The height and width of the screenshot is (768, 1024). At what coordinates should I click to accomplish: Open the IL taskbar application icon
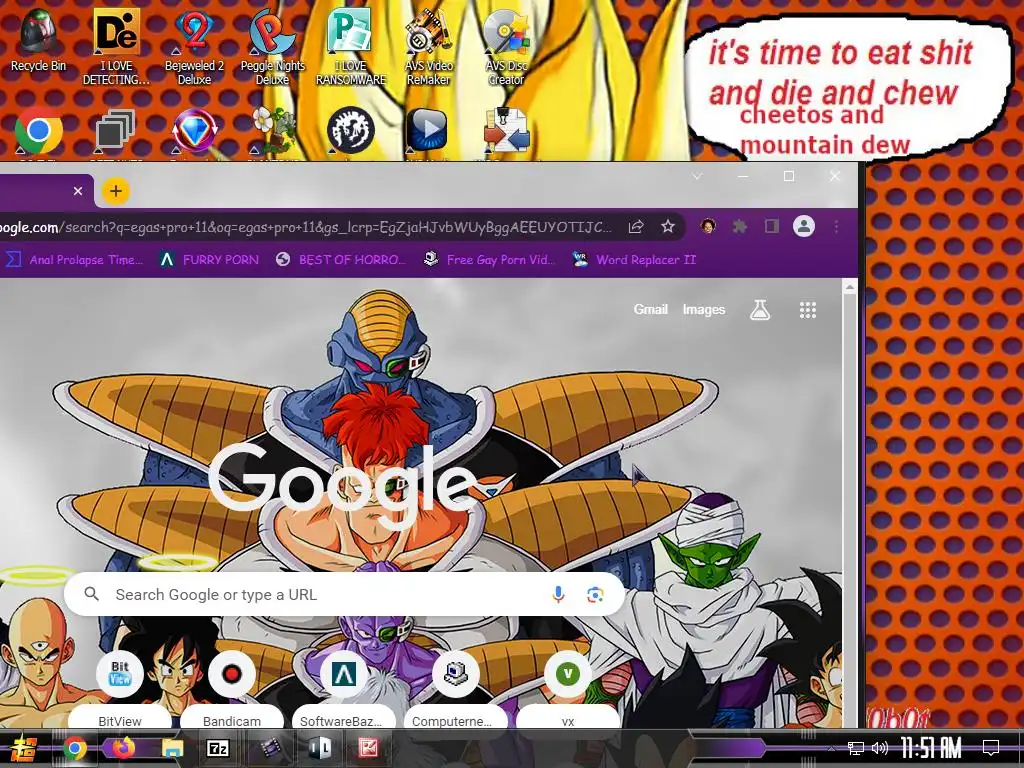point(319,748)
